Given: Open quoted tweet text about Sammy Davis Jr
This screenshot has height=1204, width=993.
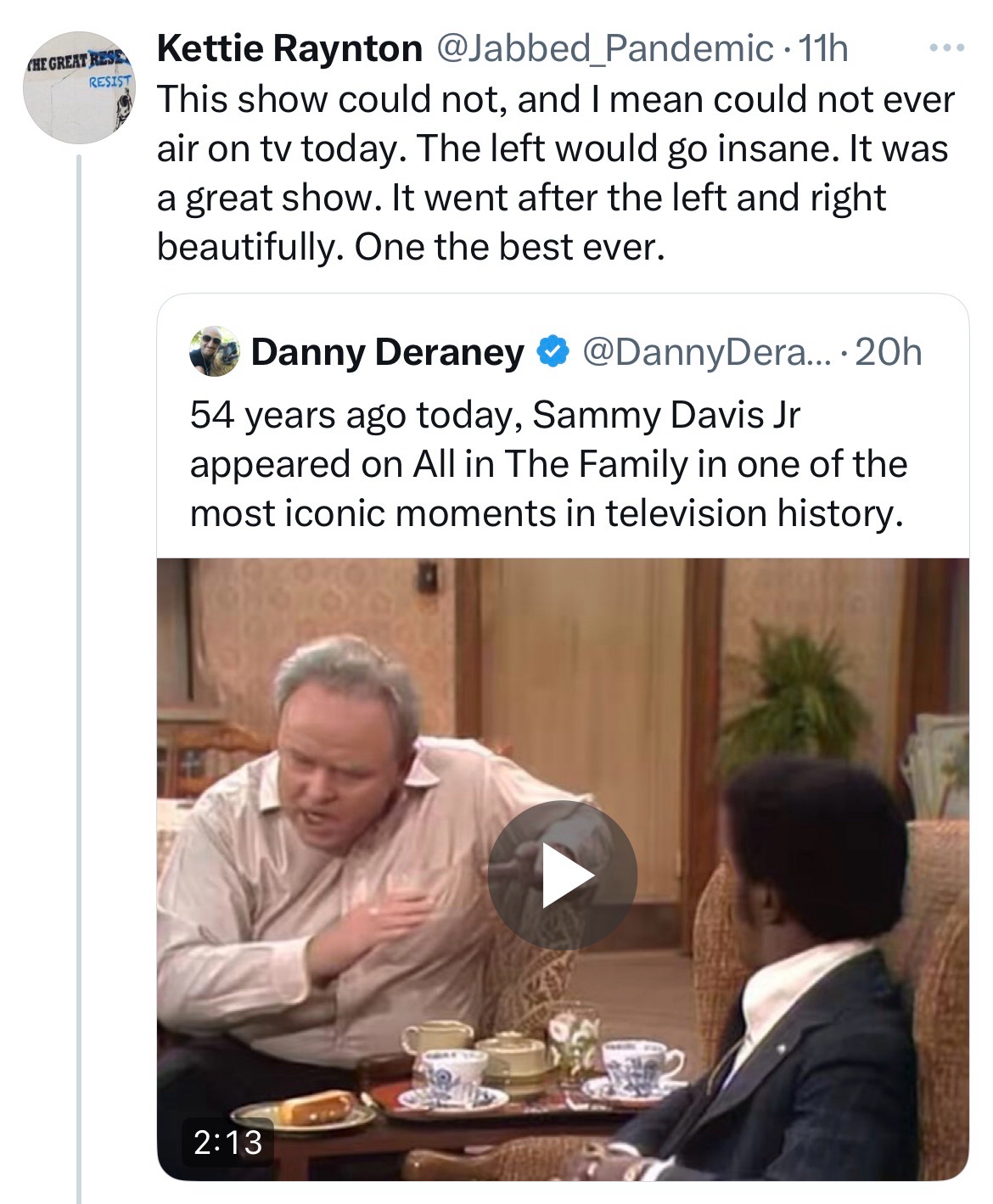Looking at the screenshot, I should (548, 464).
